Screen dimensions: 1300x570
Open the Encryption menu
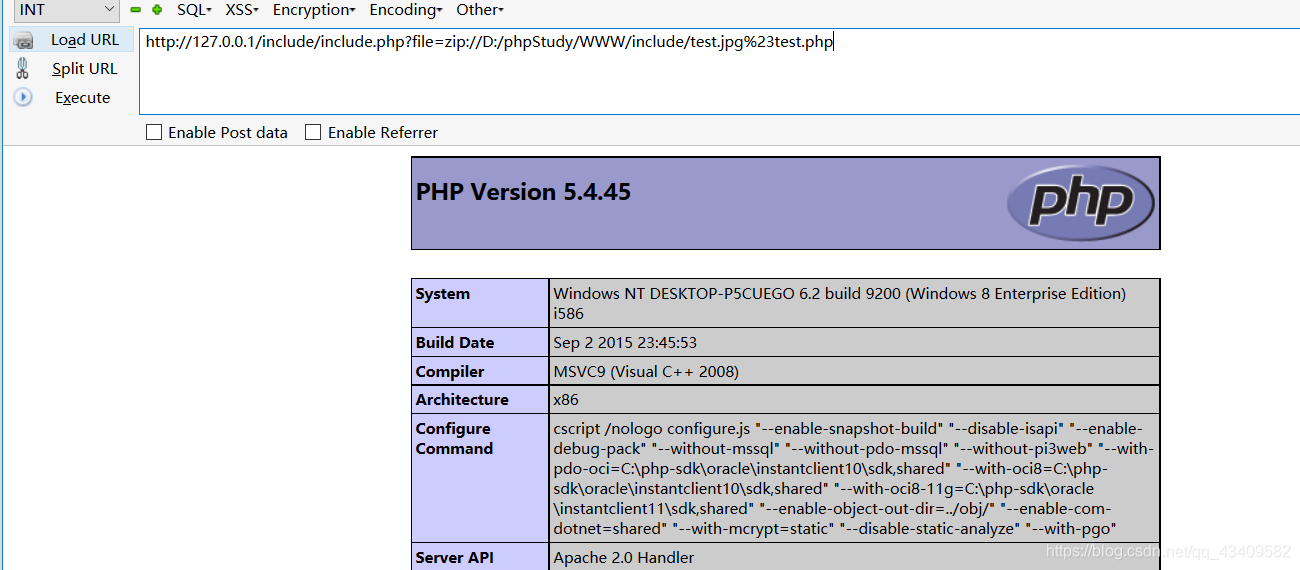pos(314,10)
